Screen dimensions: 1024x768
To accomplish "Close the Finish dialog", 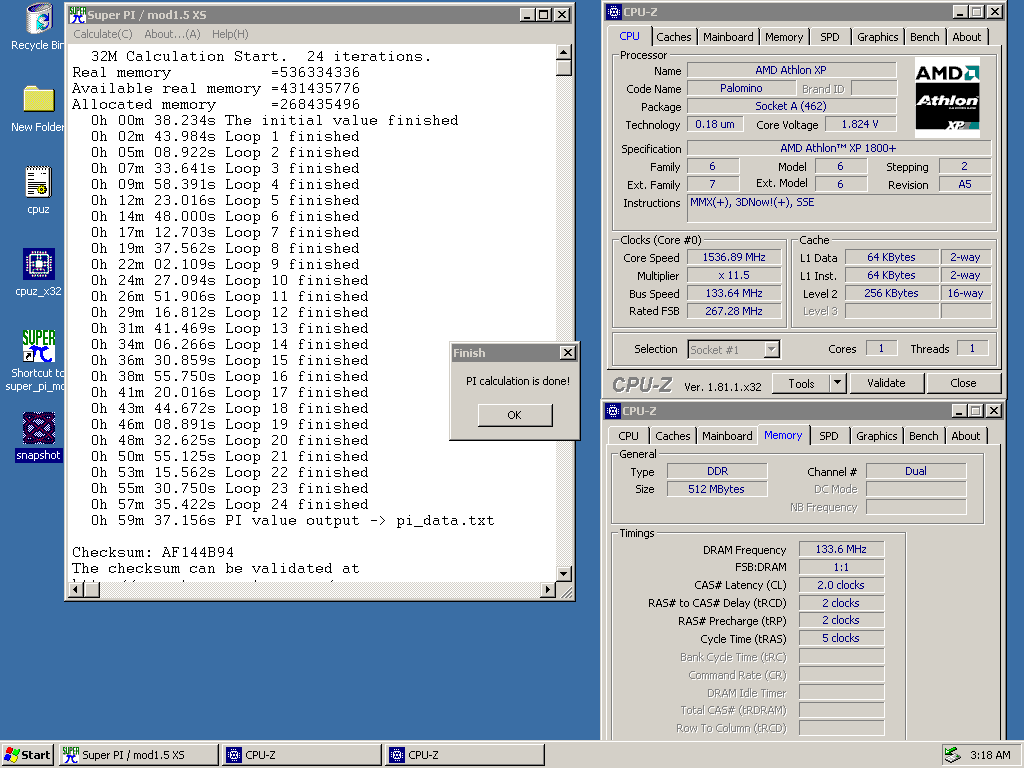I will click(x=568, y=353).
